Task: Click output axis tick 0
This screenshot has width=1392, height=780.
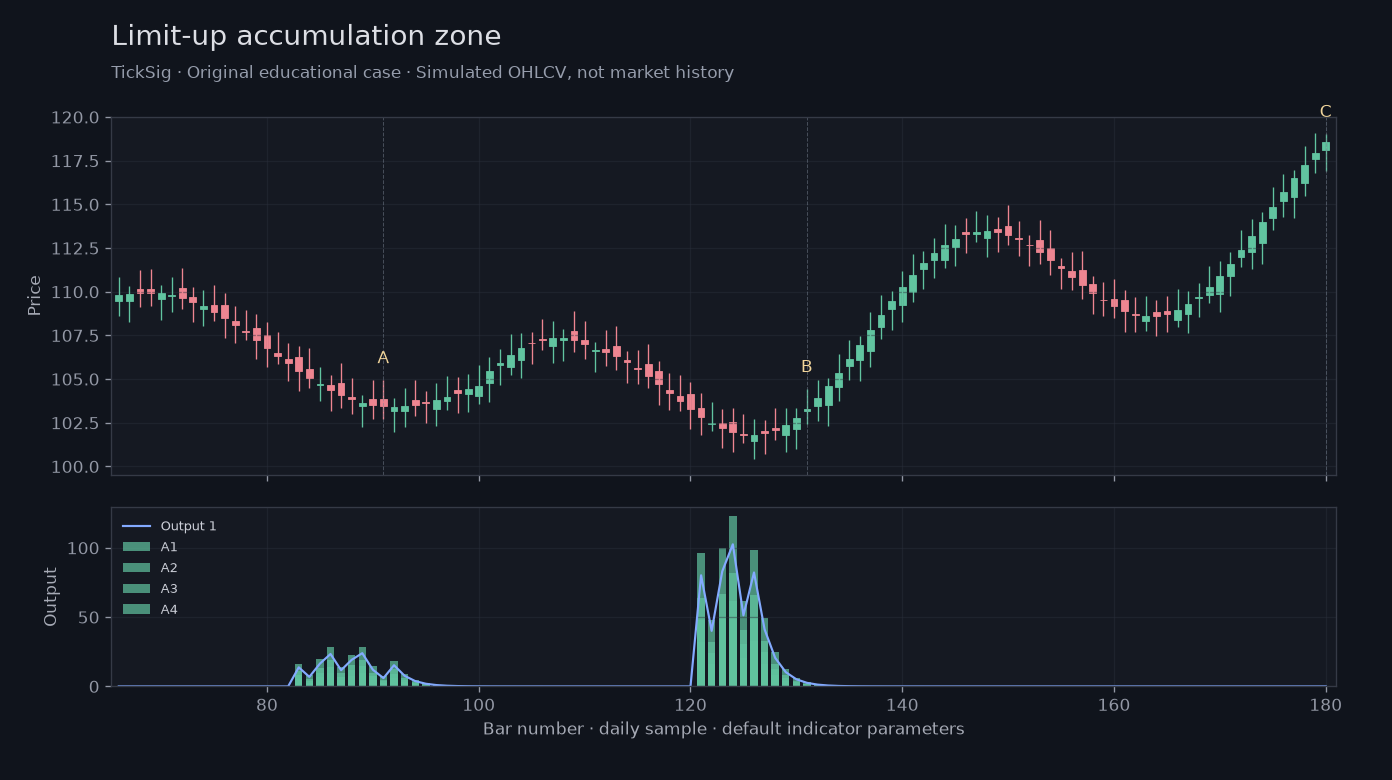Action: tap(95, 686)
